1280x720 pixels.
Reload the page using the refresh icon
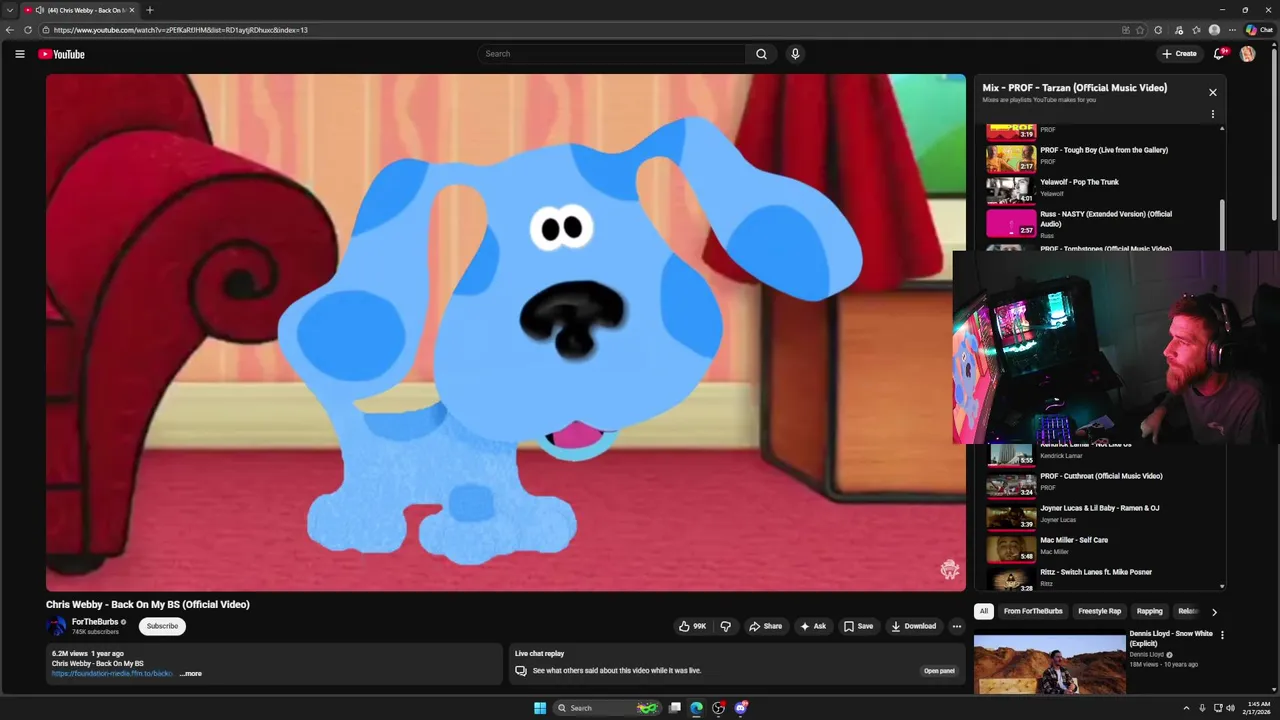tap(28, 30)
